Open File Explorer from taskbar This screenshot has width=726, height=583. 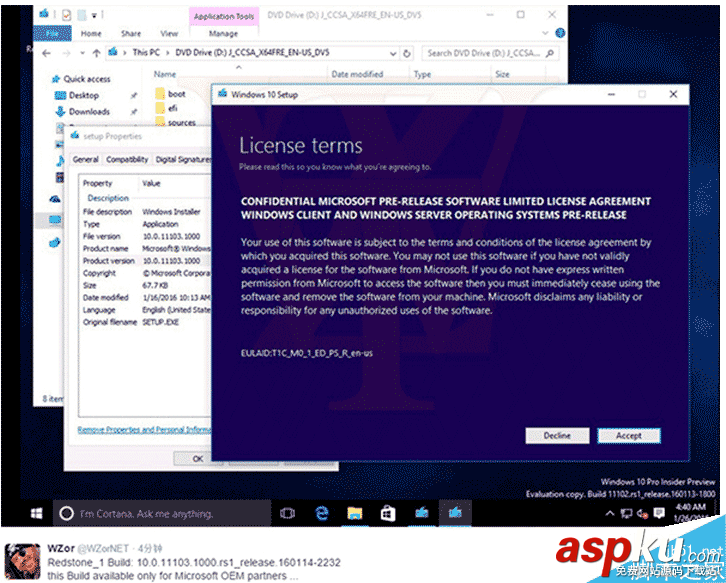click(x=355, y=514)
